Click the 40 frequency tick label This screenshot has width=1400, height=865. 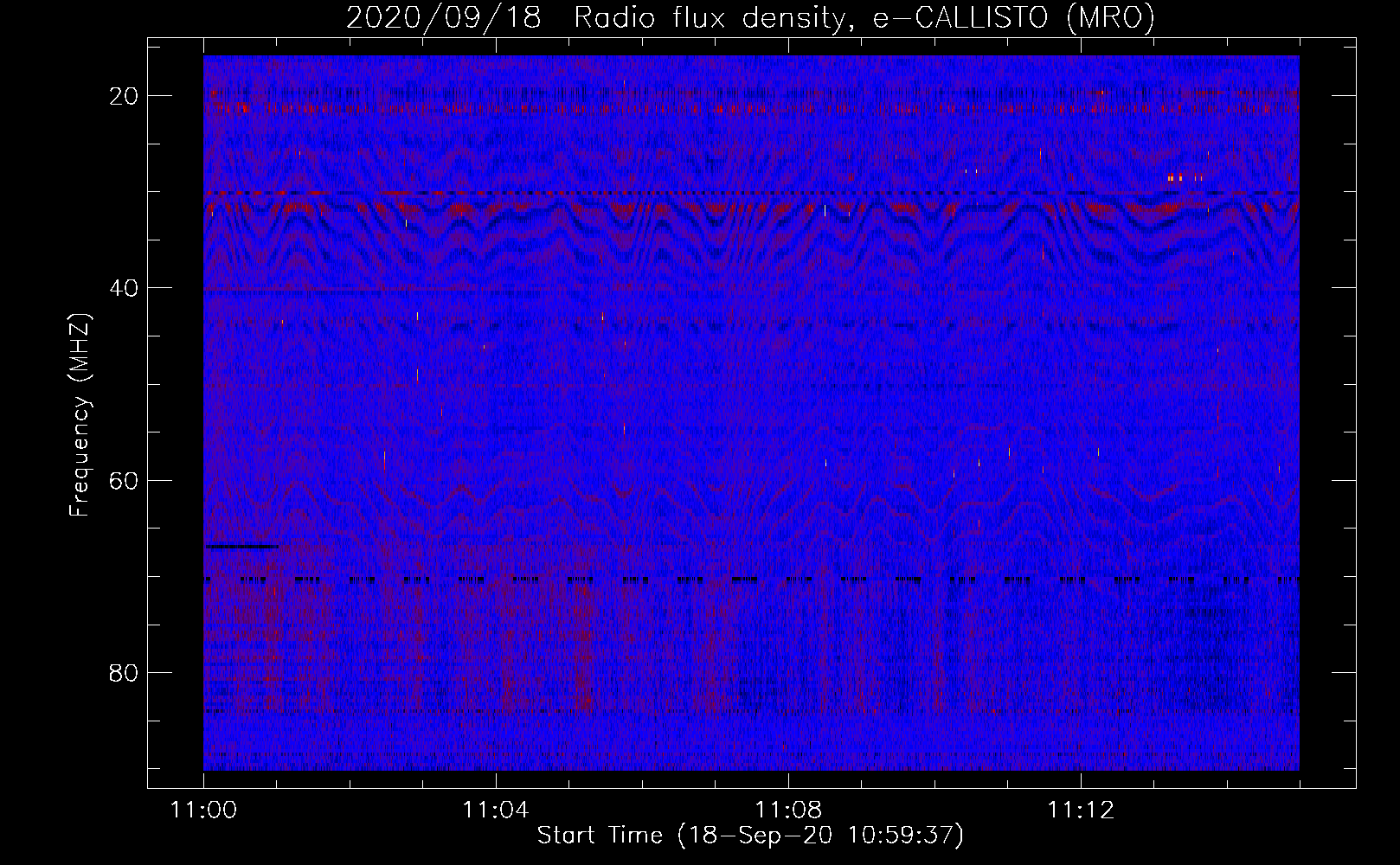click(125, 288)
